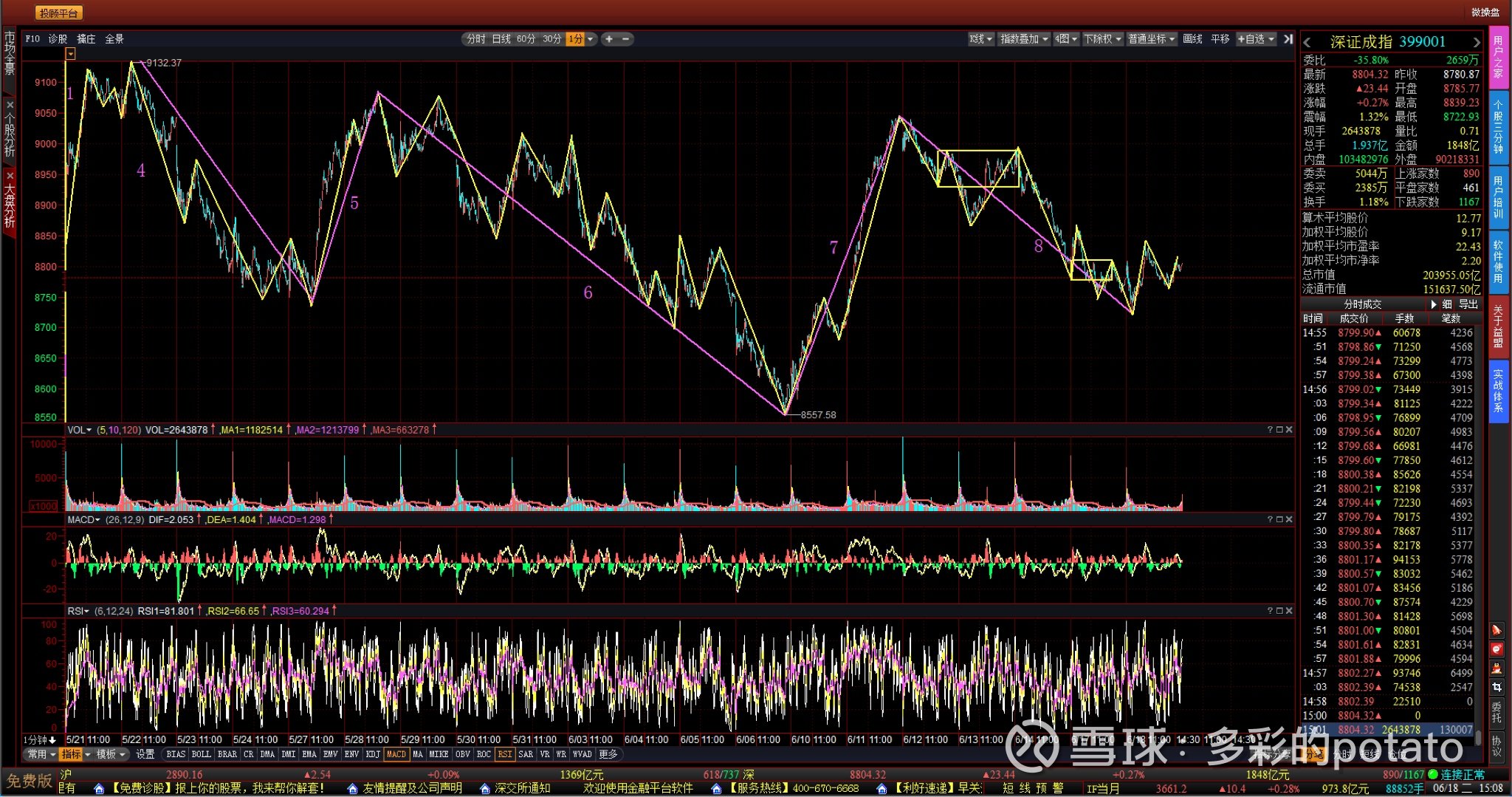
Task: Open the 下除权 dropdown
Action: point(1103,39)
